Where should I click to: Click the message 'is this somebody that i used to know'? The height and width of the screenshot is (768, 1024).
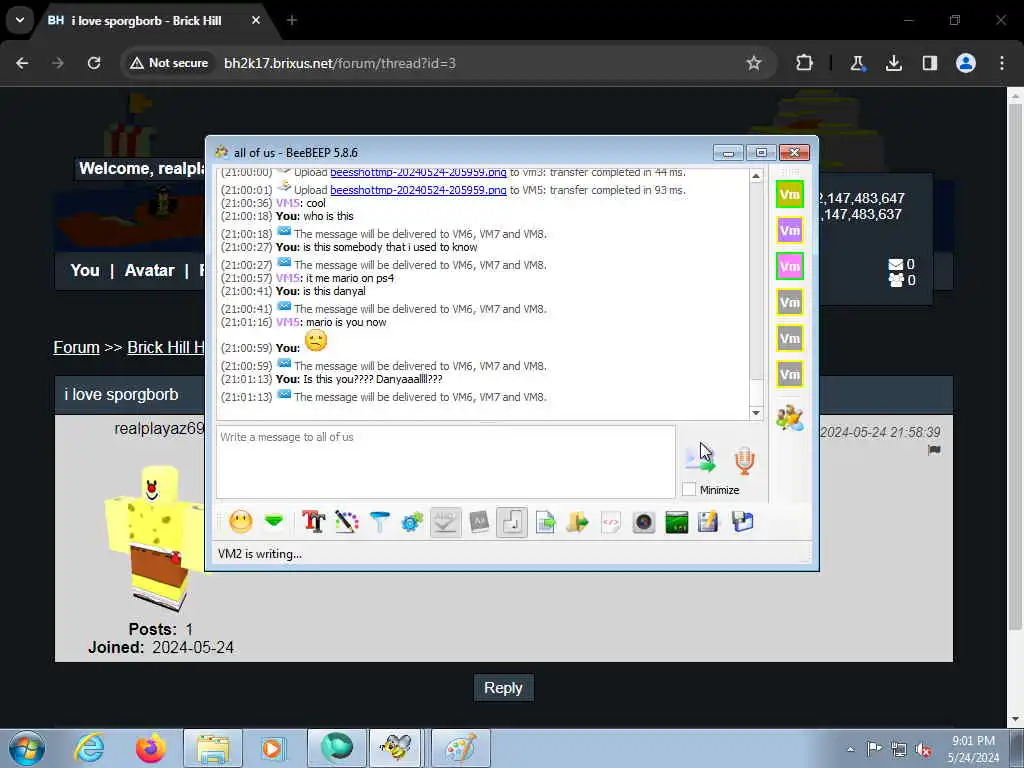[391, 247]
